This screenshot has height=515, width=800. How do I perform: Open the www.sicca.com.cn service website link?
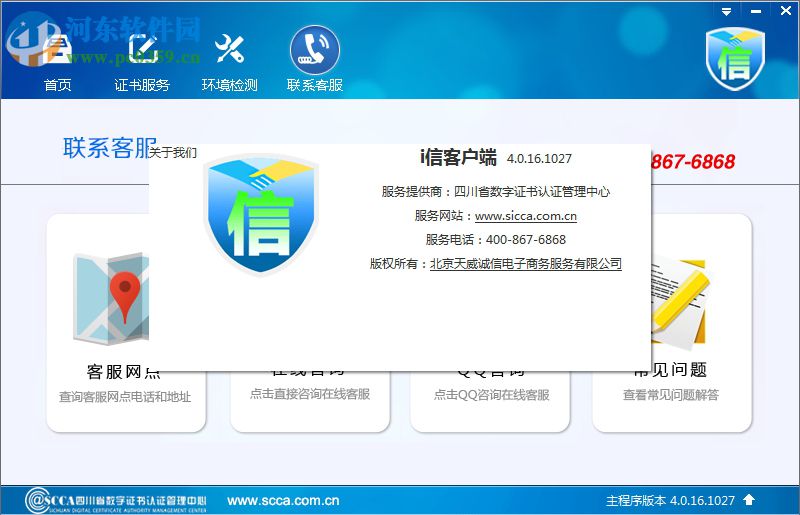(x=526, y=216)
